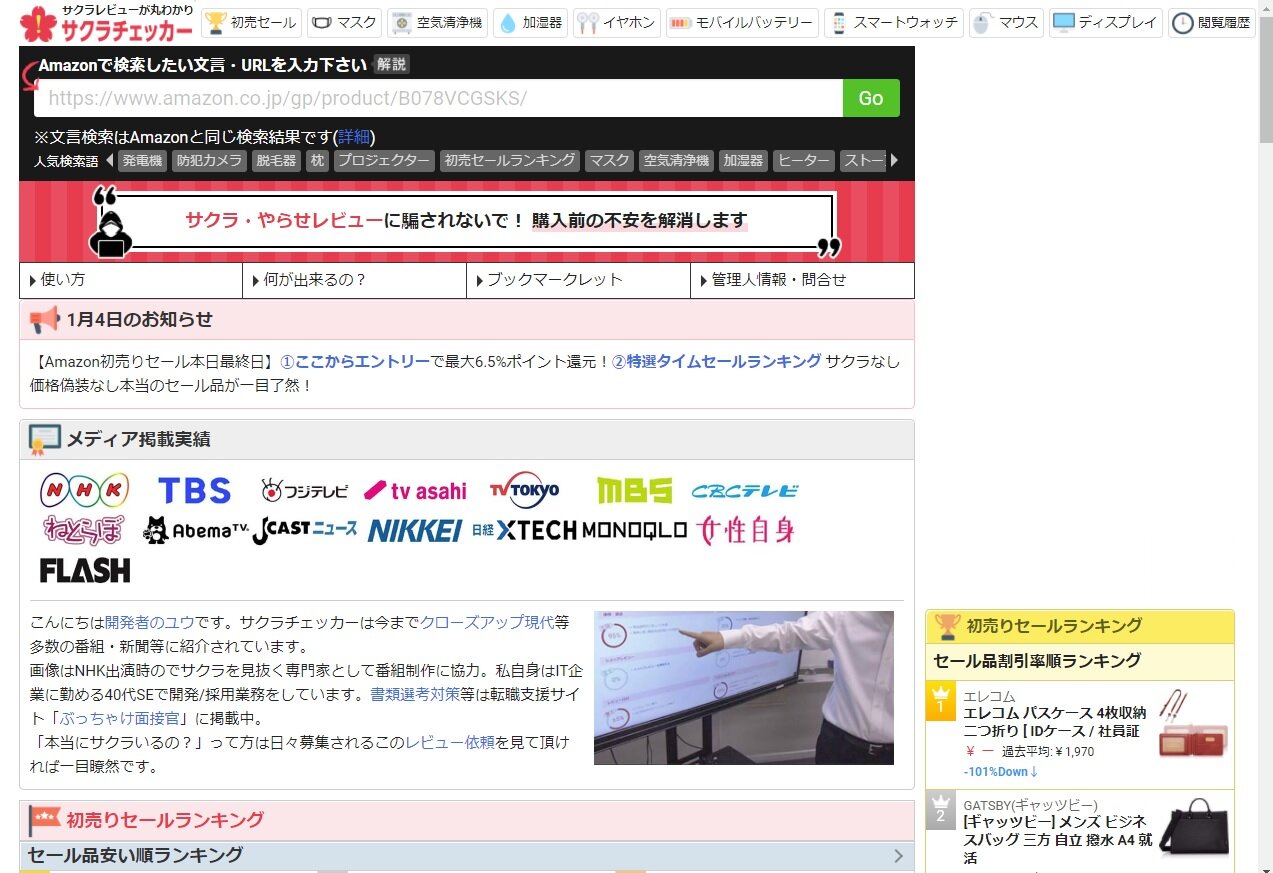Viewport: 1273px width, 873px height.
Task: Open the クローズアップ現代 link
Action: (x=486, y=622)
